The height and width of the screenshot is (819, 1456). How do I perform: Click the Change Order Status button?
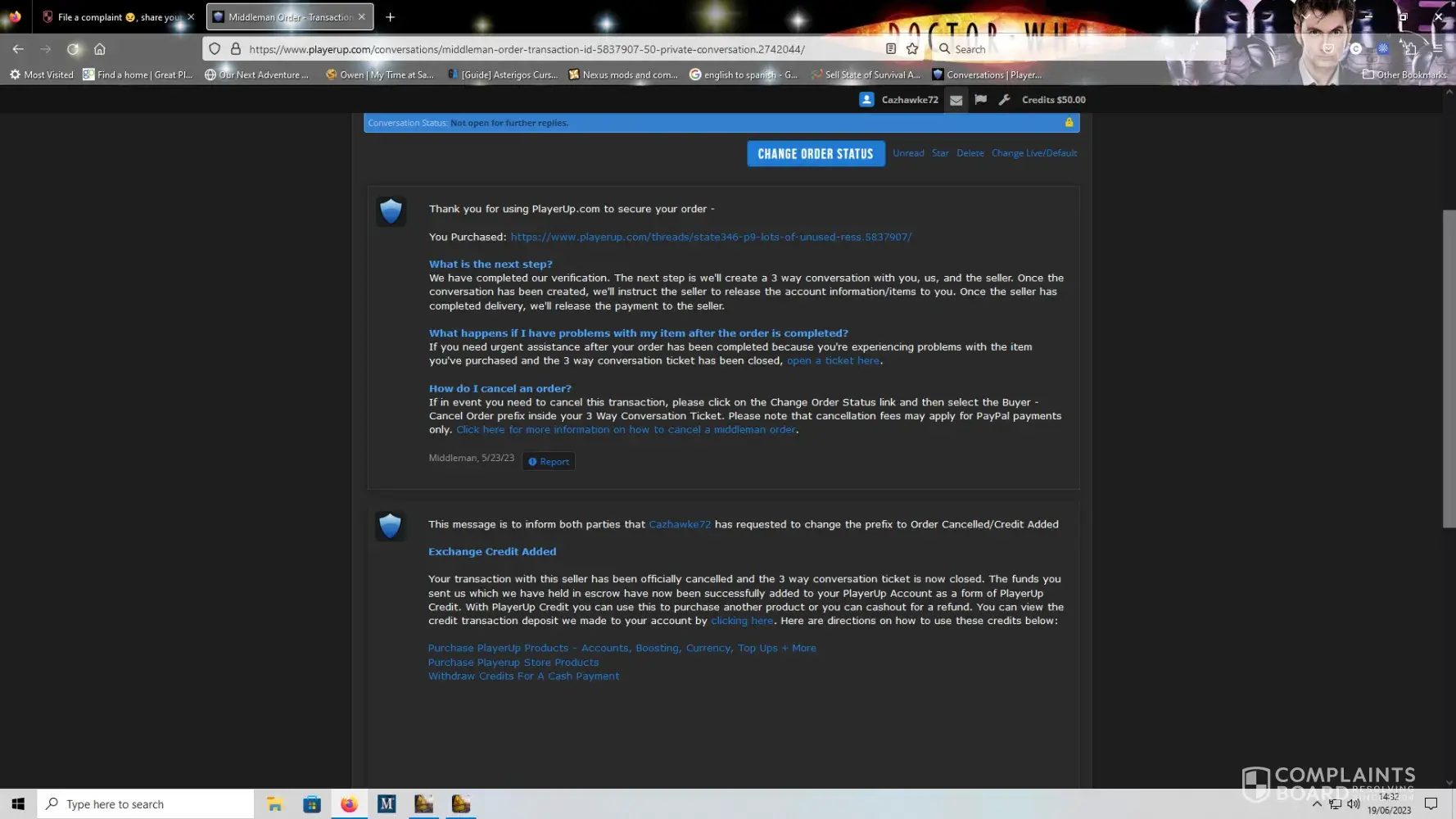click(816, 154)
